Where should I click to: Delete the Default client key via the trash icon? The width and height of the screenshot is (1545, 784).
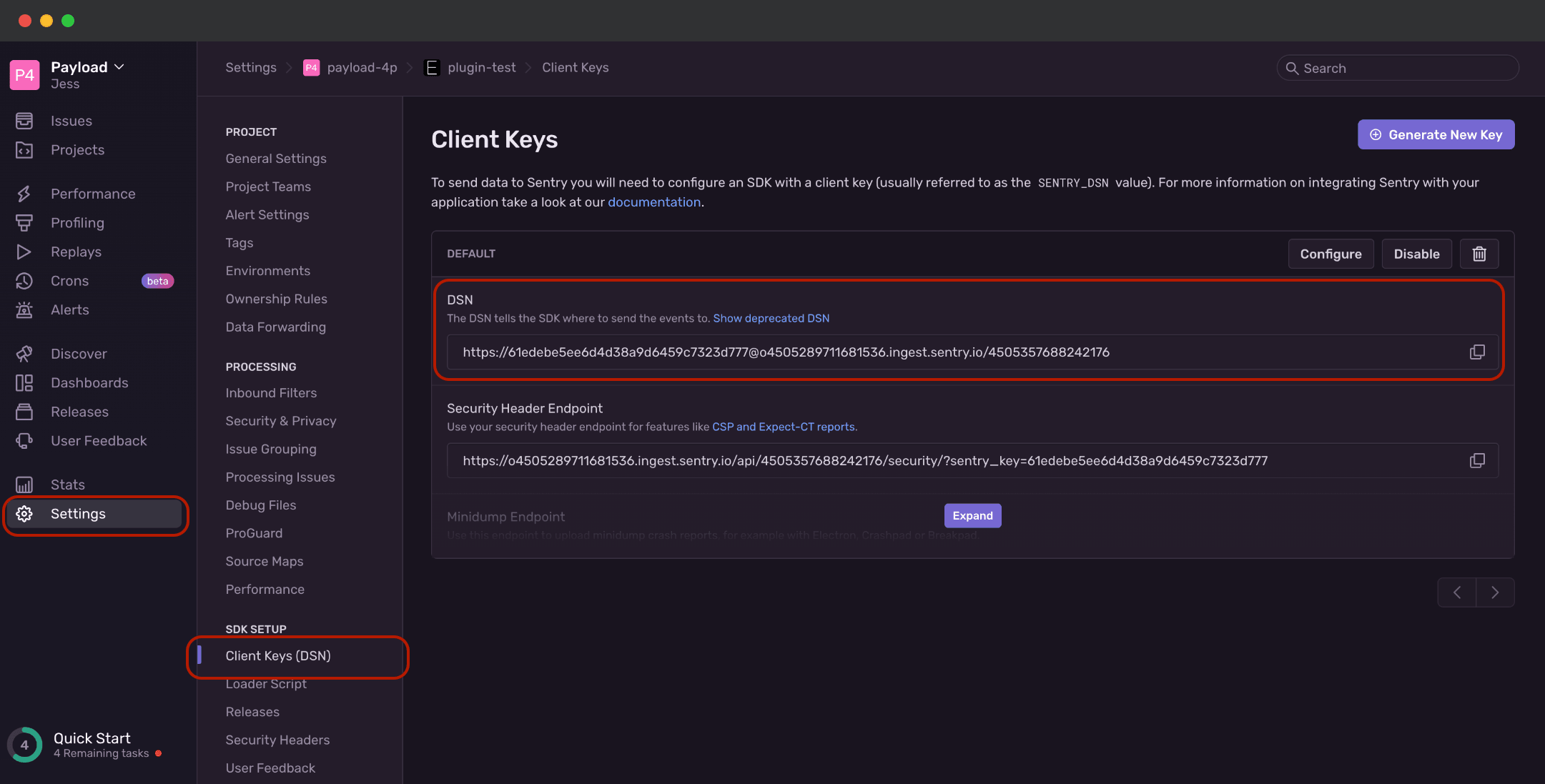1479,254
